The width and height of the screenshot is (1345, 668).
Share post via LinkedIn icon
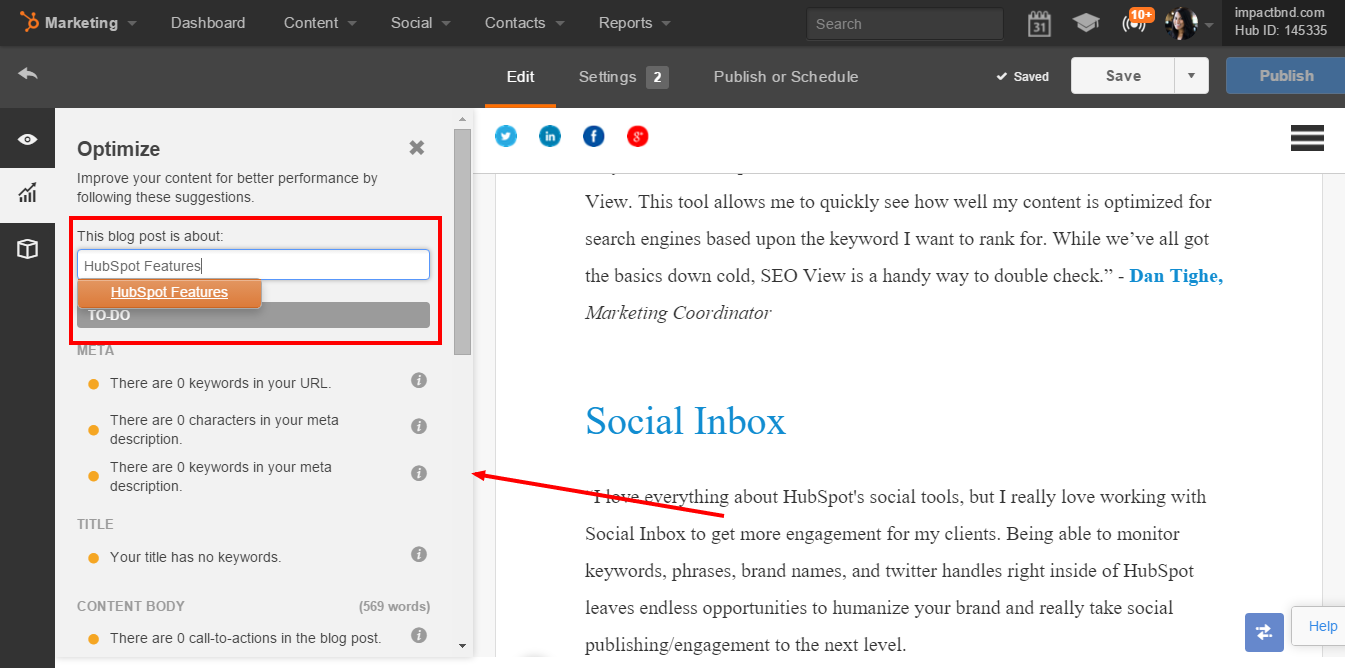coord(550,136)
